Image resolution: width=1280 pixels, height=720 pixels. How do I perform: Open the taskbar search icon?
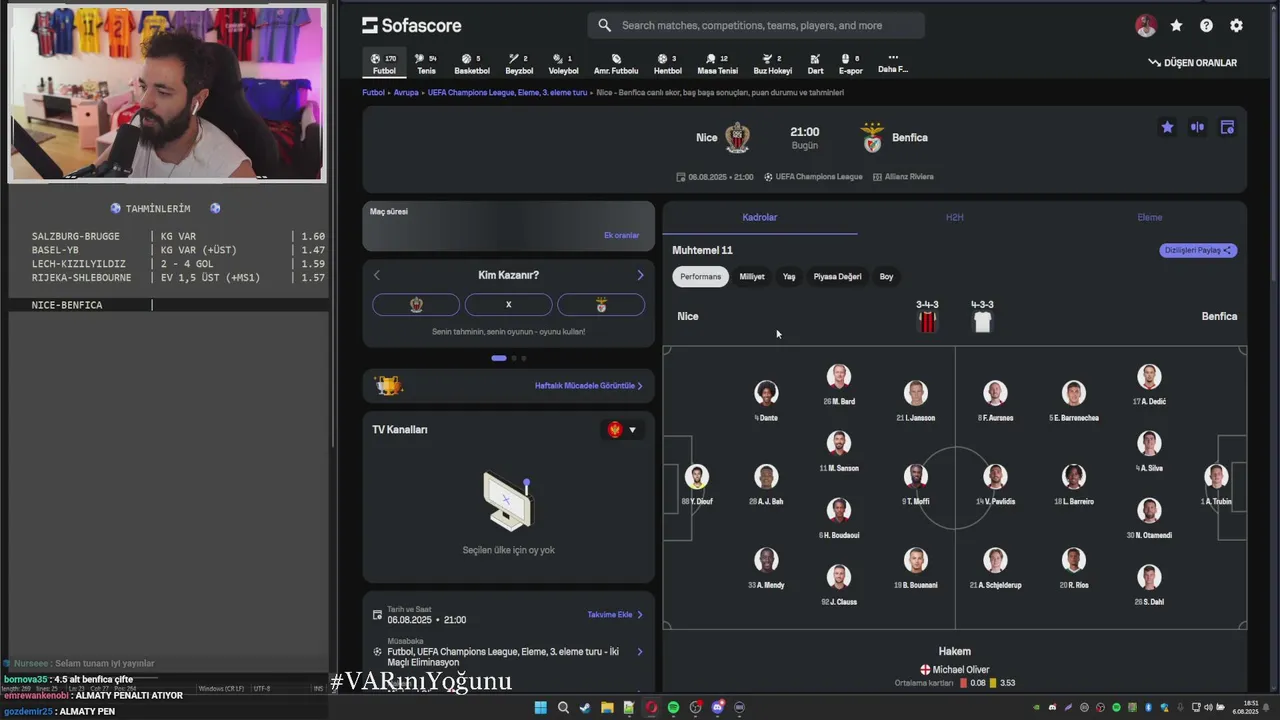pyautogui.click(x=563, y=707)
